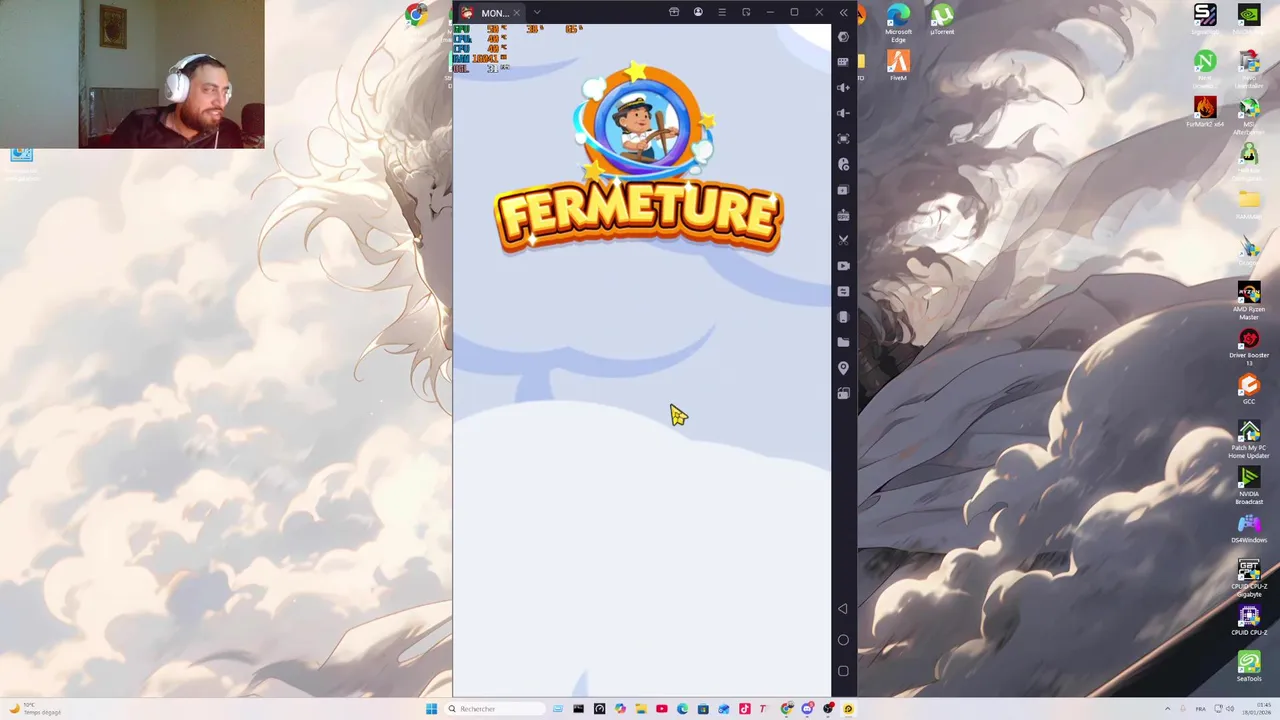Toggle fullscreen icon in emulator sidebar
The width and height of the screenshot is (1280, 720).
pos(843,139)
